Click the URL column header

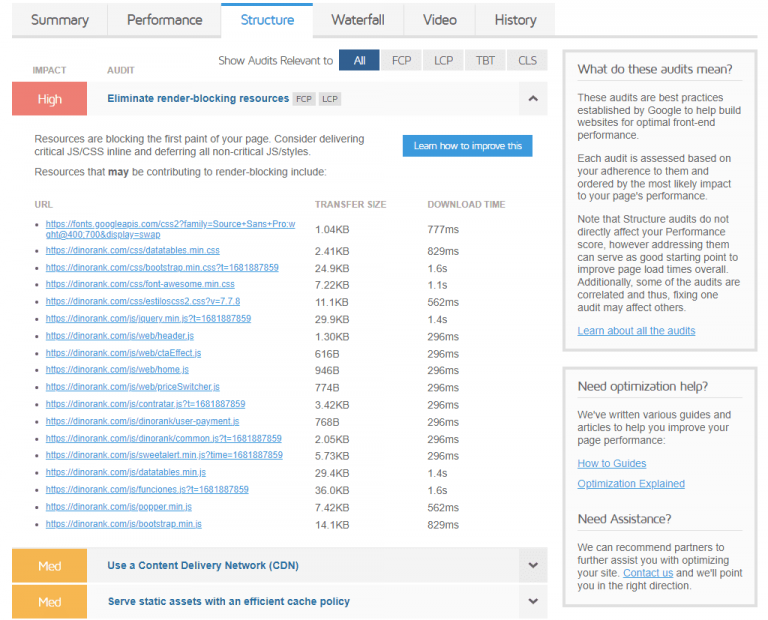point(44,205)
